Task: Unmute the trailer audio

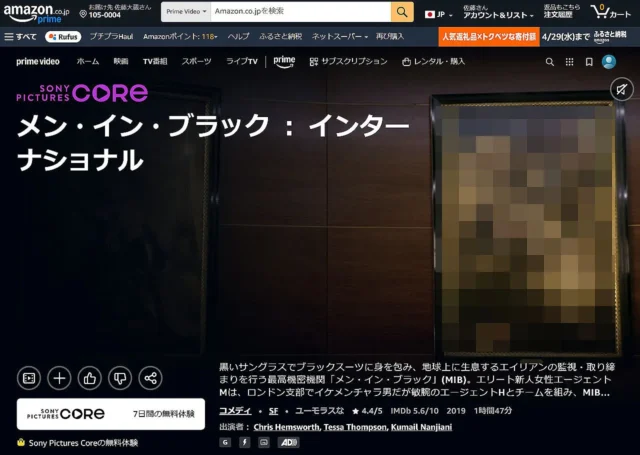Action: (622, 90)
